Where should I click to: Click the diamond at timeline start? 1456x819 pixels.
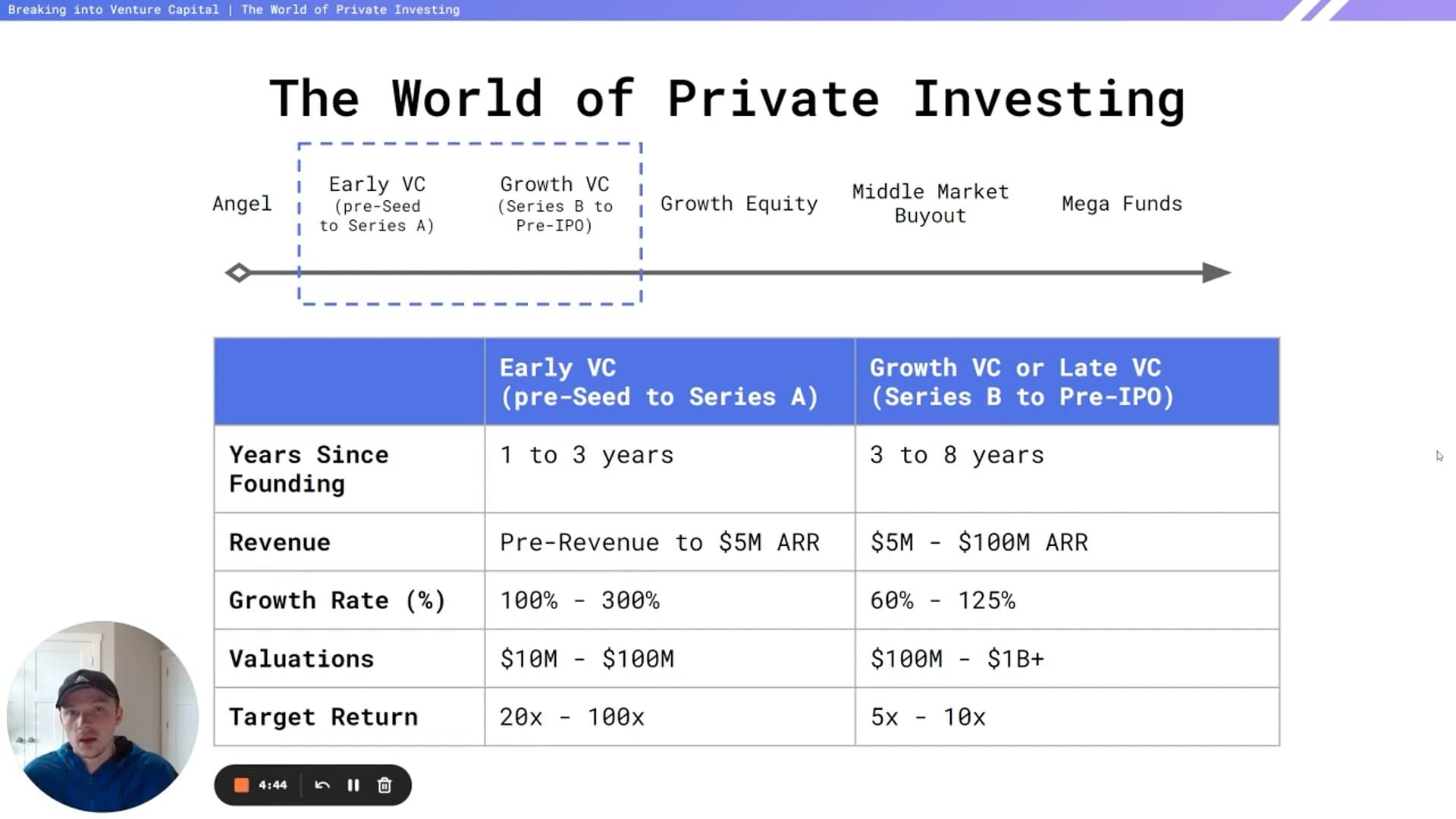tap(238, 273)
